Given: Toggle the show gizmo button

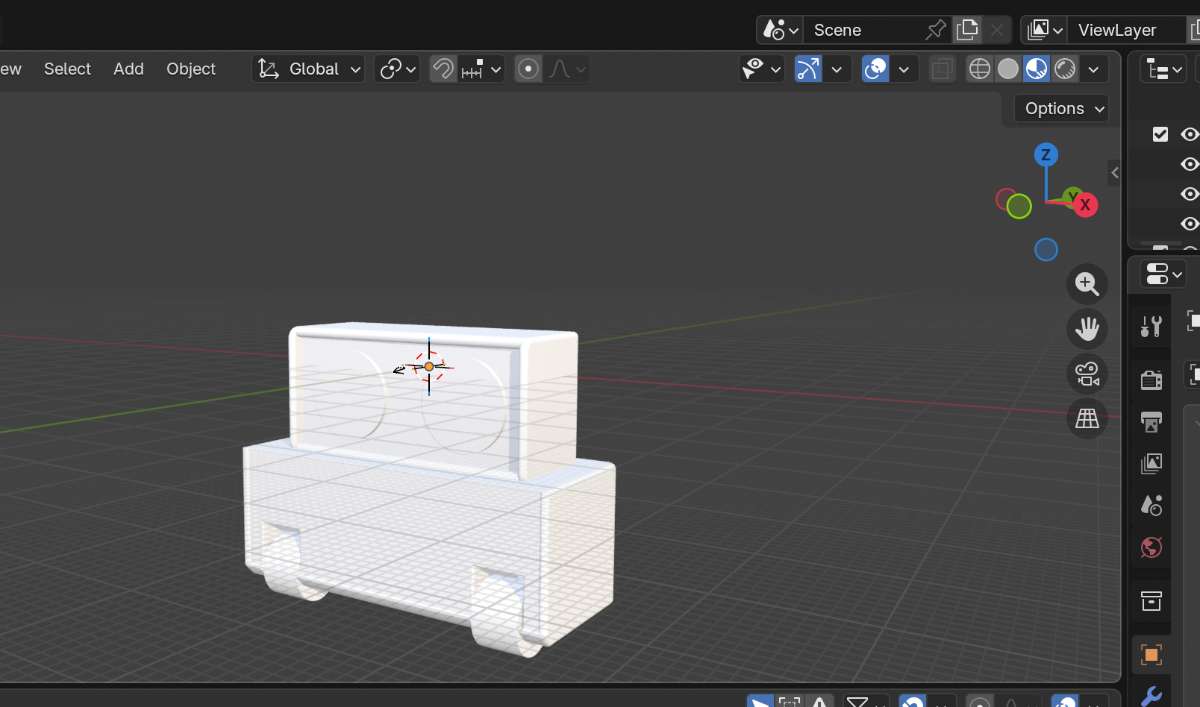Looking at the screenshot, I should click(807, 69).
